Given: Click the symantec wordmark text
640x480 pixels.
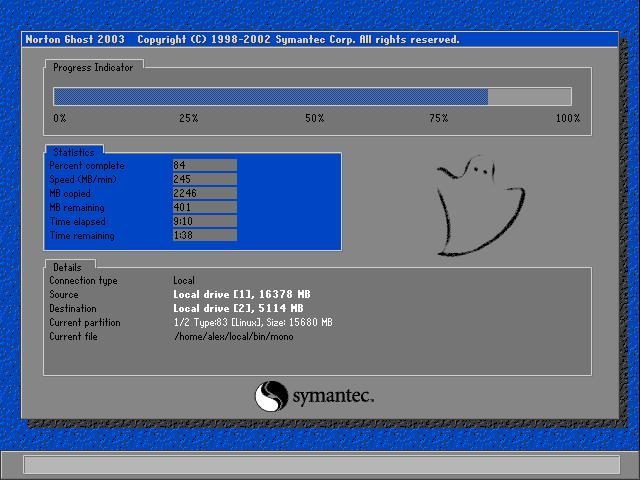Looking at the screenshot, I should coord(332,397).
